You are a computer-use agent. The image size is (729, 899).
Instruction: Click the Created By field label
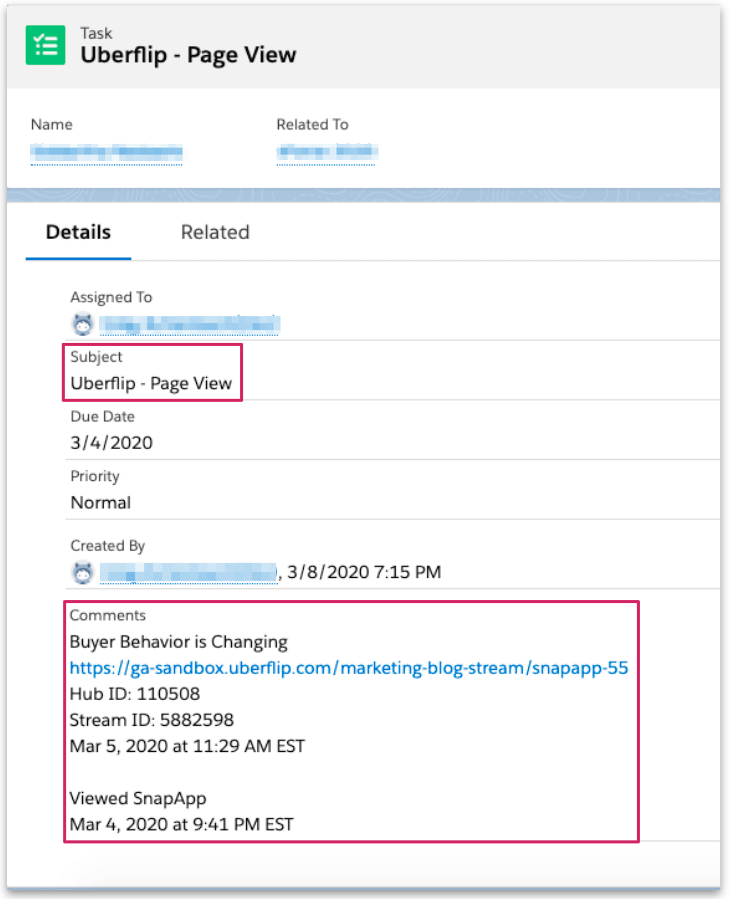[x=108, y=546]
